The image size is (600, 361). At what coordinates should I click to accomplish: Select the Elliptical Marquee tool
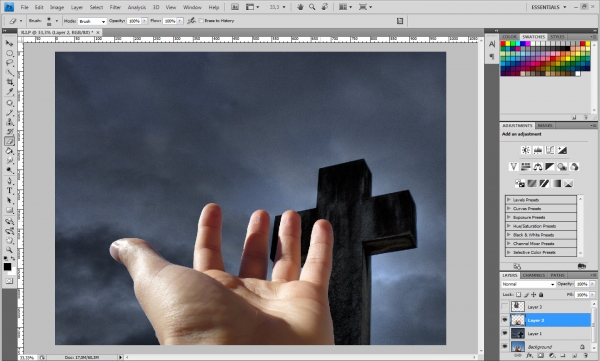[x=9, y=53]
